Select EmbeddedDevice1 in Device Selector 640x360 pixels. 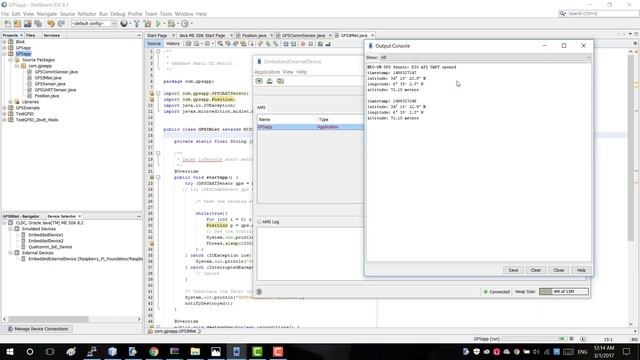point(46,235)
